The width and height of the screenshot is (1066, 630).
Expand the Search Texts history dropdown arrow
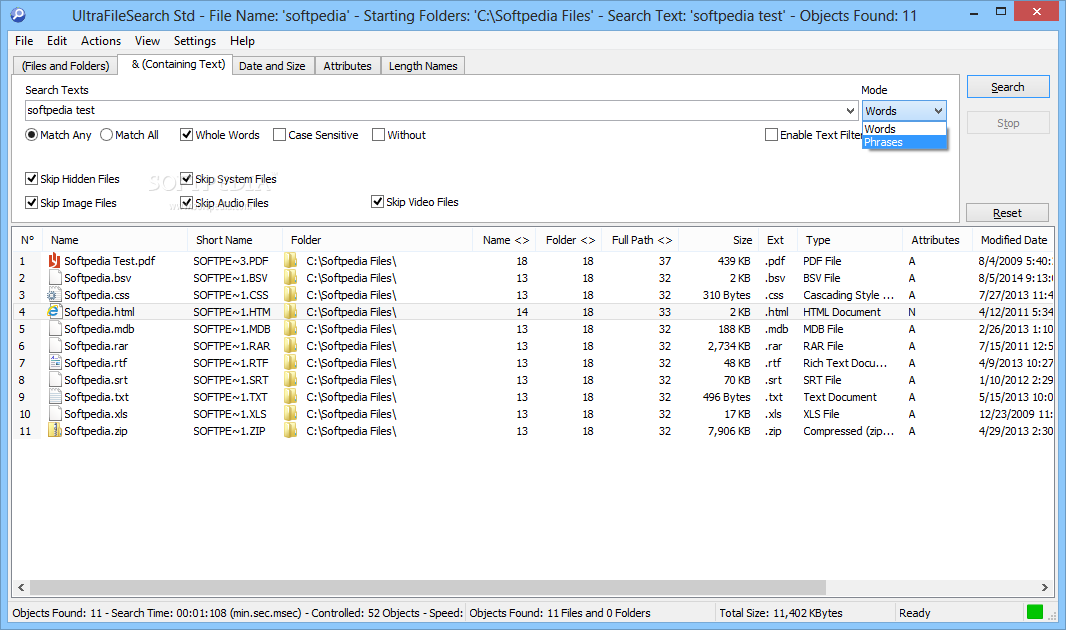[x=850, y=110]
